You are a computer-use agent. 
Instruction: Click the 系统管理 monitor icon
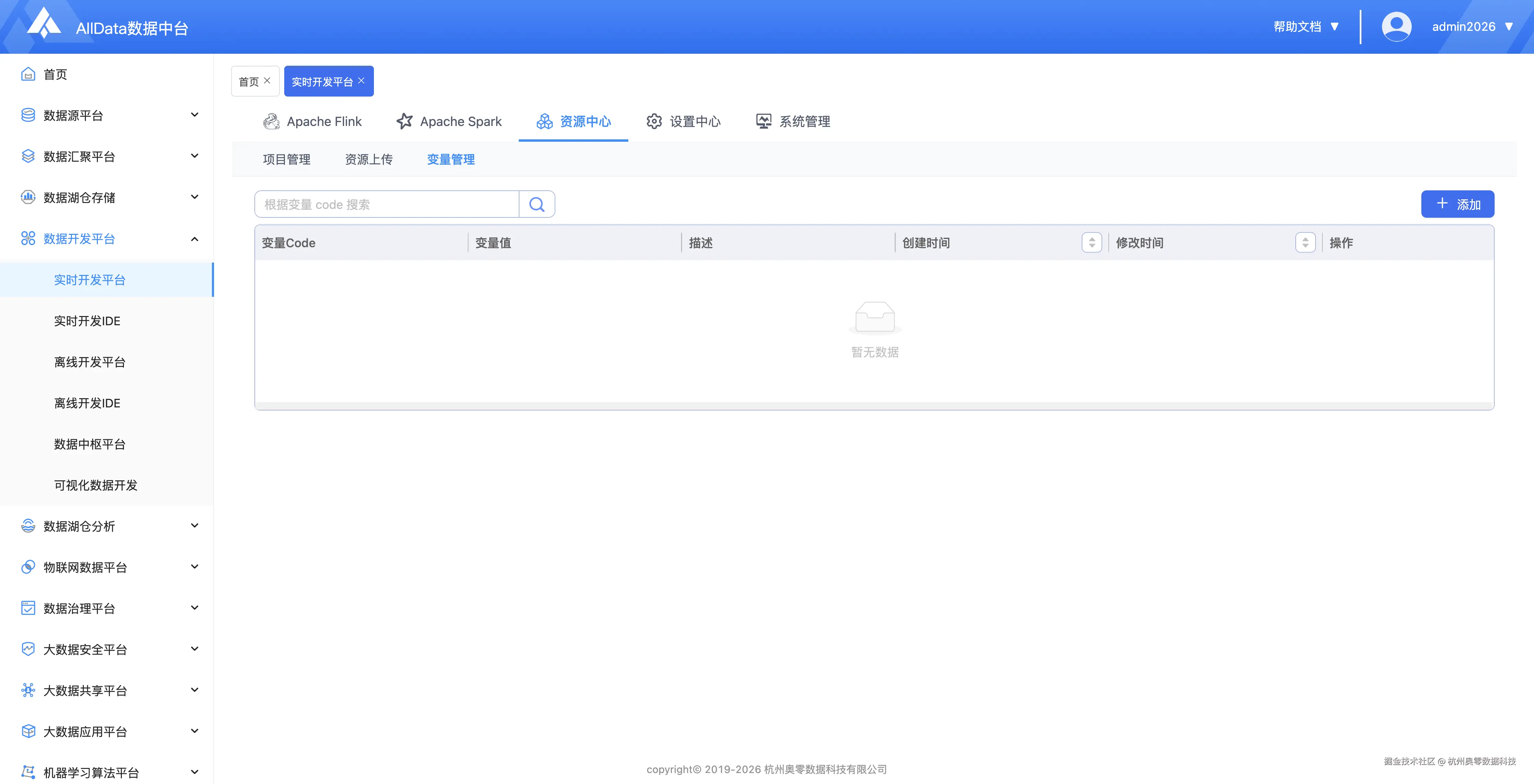764,122
